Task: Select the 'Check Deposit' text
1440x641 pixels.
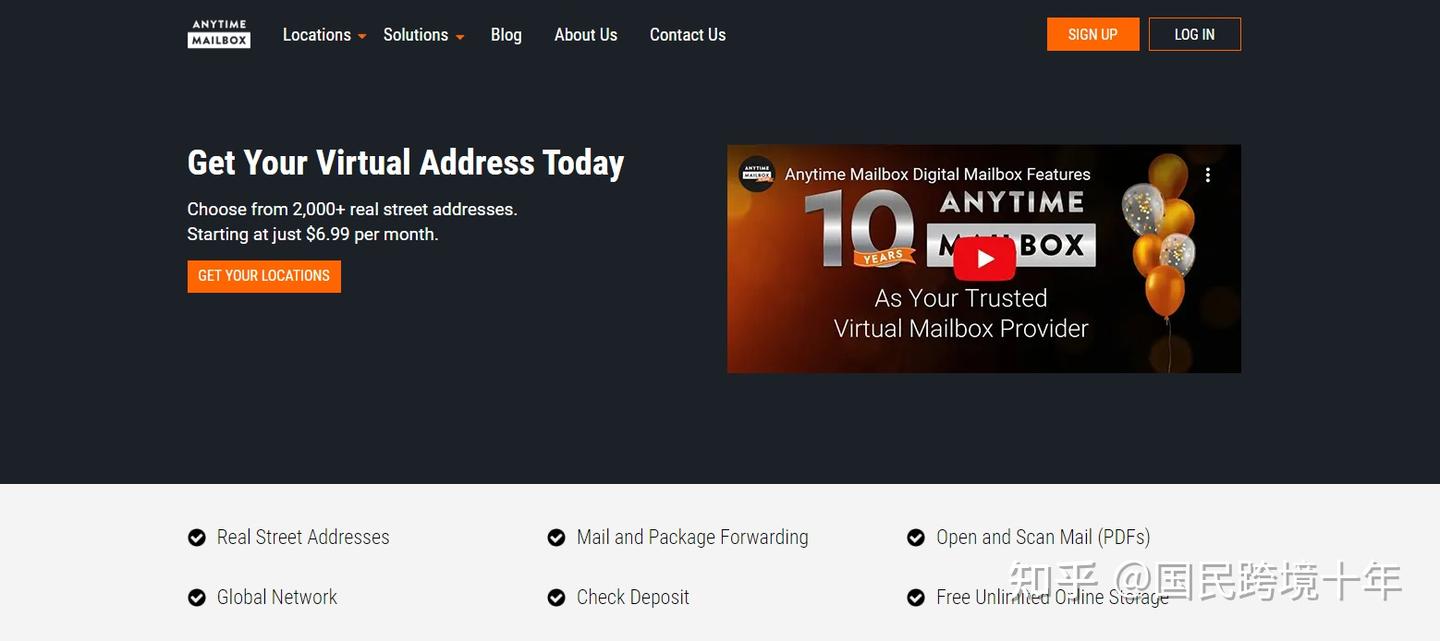Action: [633, 597]
